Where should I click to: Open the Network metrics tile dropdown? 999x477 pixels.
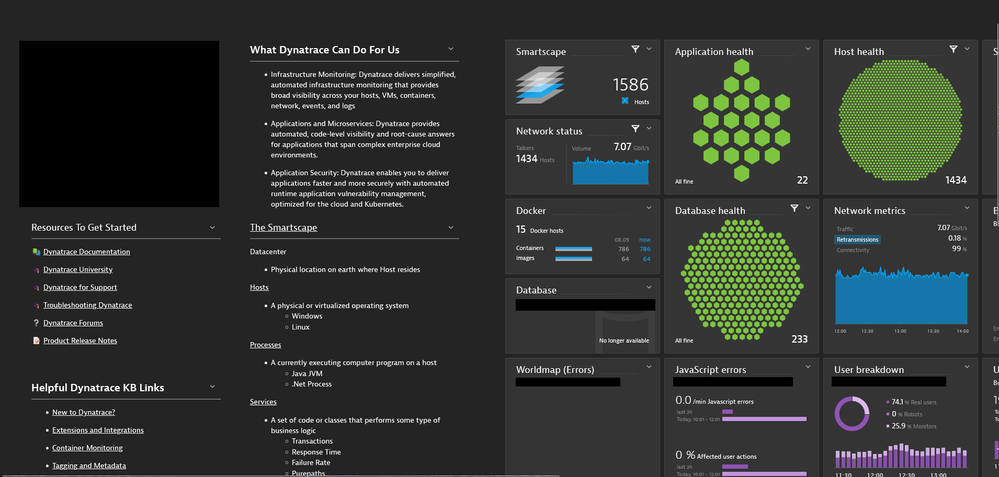967,209
